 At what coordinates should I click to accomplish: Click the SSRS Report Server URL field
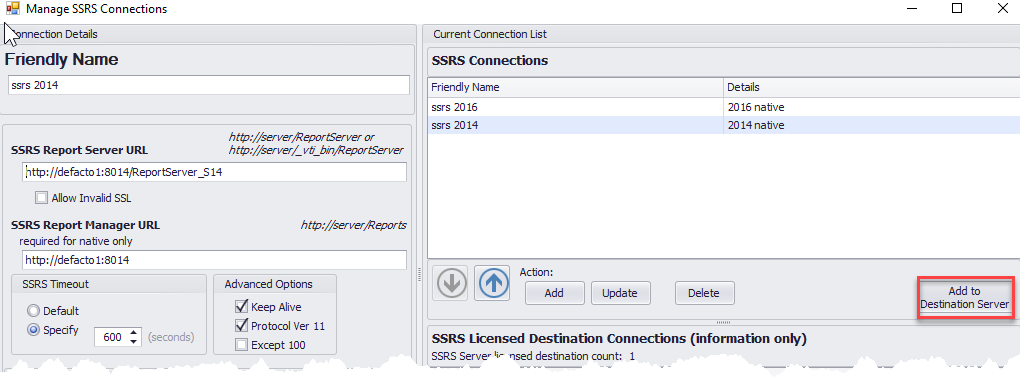214,172
